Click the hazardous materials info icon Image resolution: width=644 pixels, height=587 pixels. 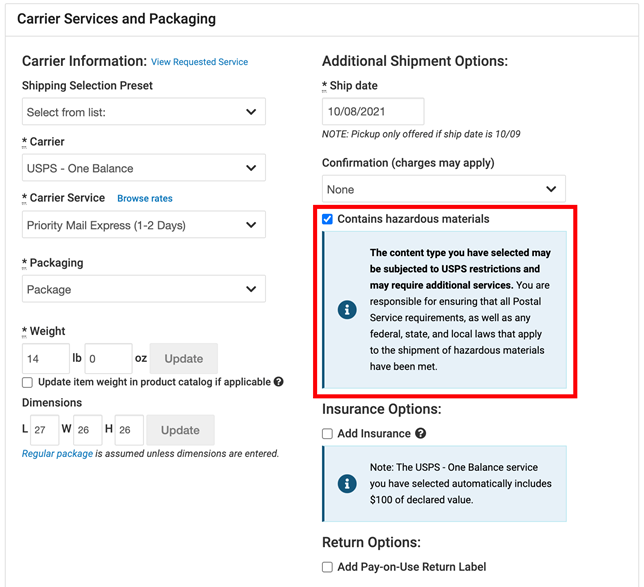(347, 310)
